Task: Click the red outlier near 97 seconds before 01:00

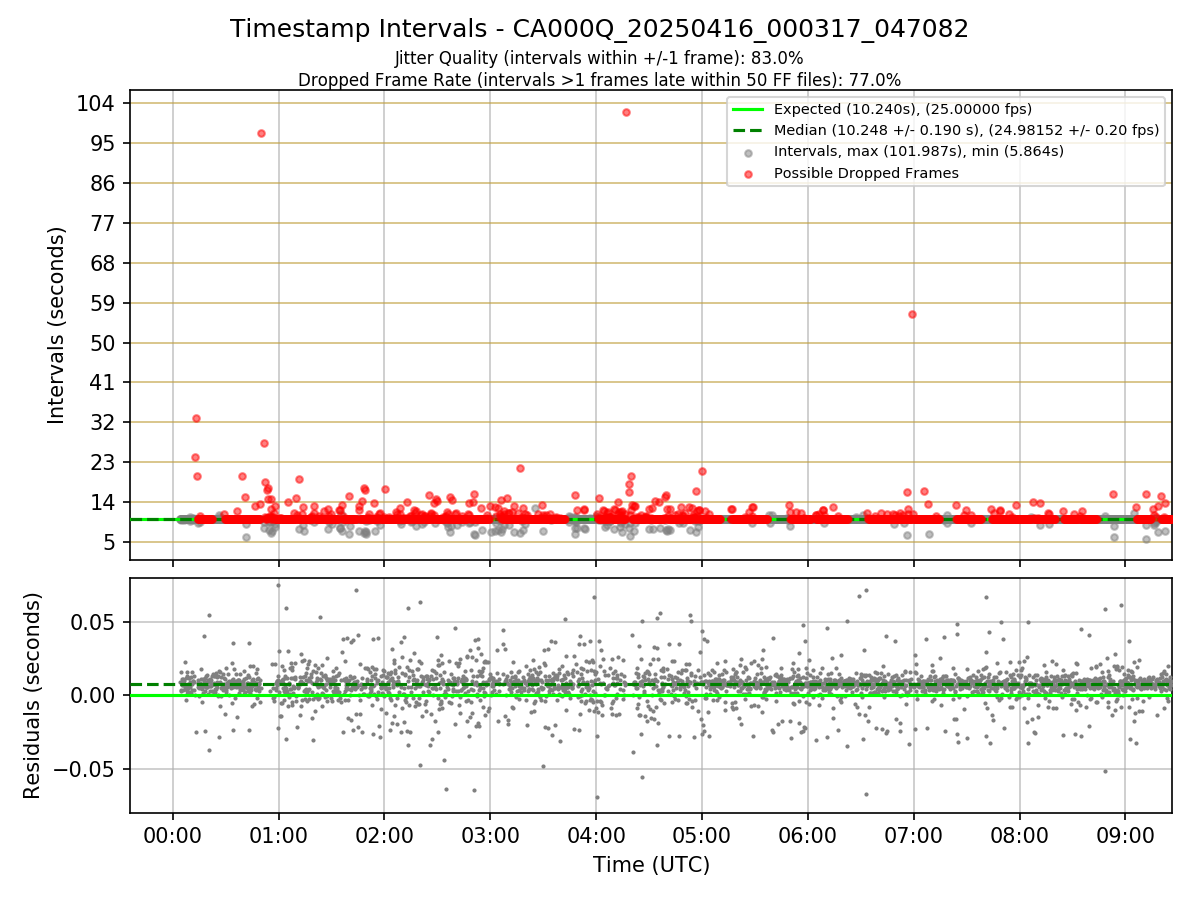Action: pos(261,133)
